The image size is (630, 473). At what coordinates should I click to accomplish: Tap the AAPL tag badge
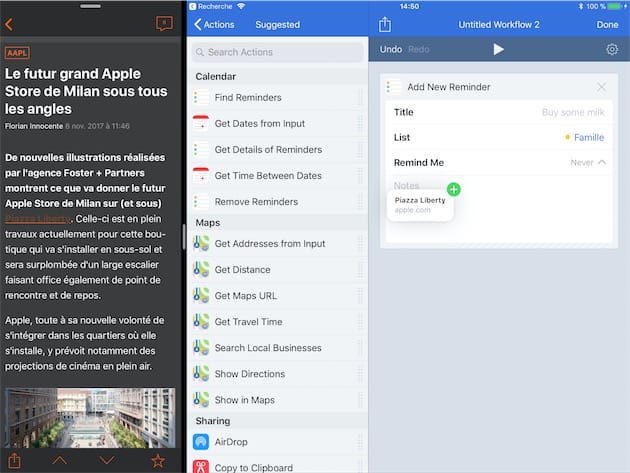[17, 53]
